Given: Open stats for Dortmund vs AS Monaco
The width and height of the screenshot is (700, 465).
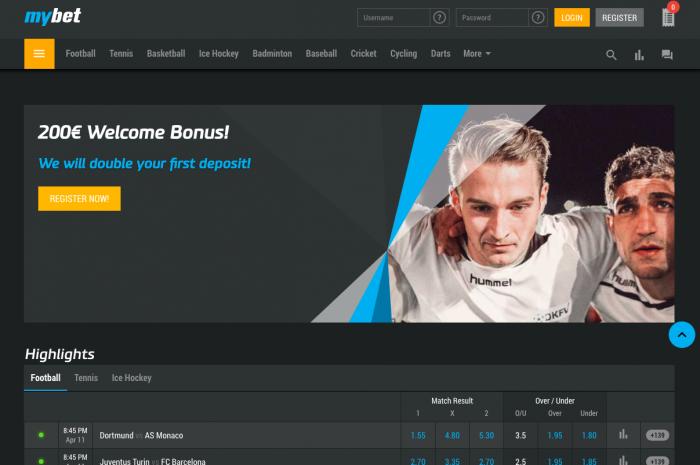Looking at the screenshot, I should [x=623, y=435].
